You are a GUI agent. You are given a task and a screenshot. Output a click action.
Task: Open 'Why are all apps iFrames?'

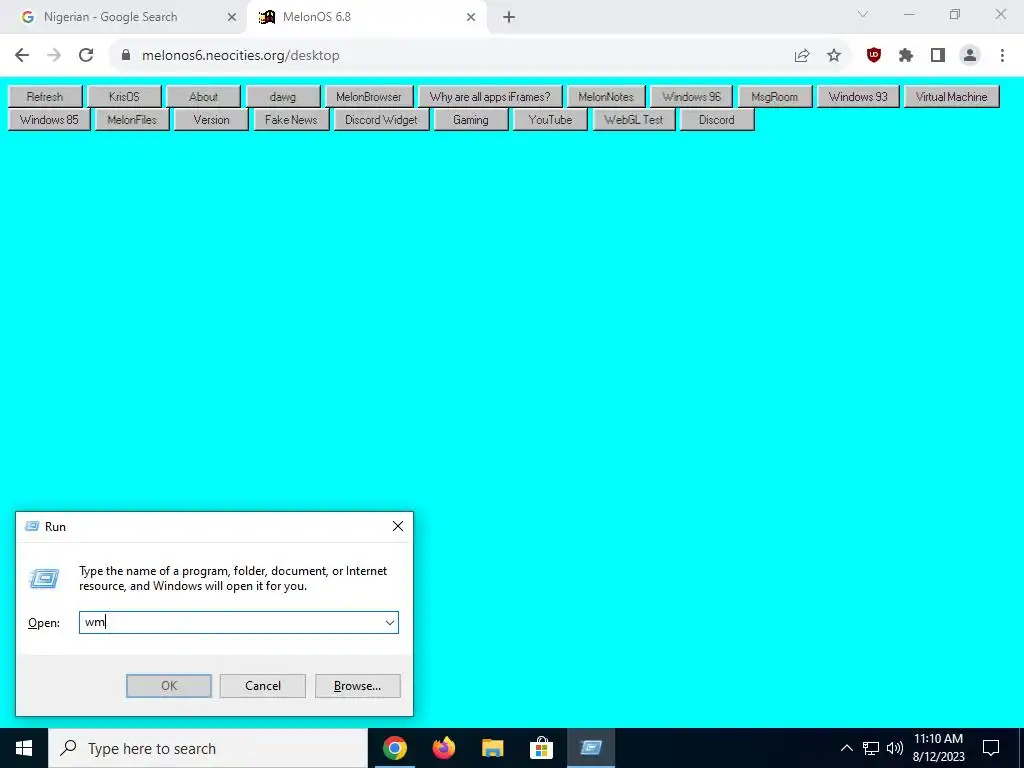(490, 97)
